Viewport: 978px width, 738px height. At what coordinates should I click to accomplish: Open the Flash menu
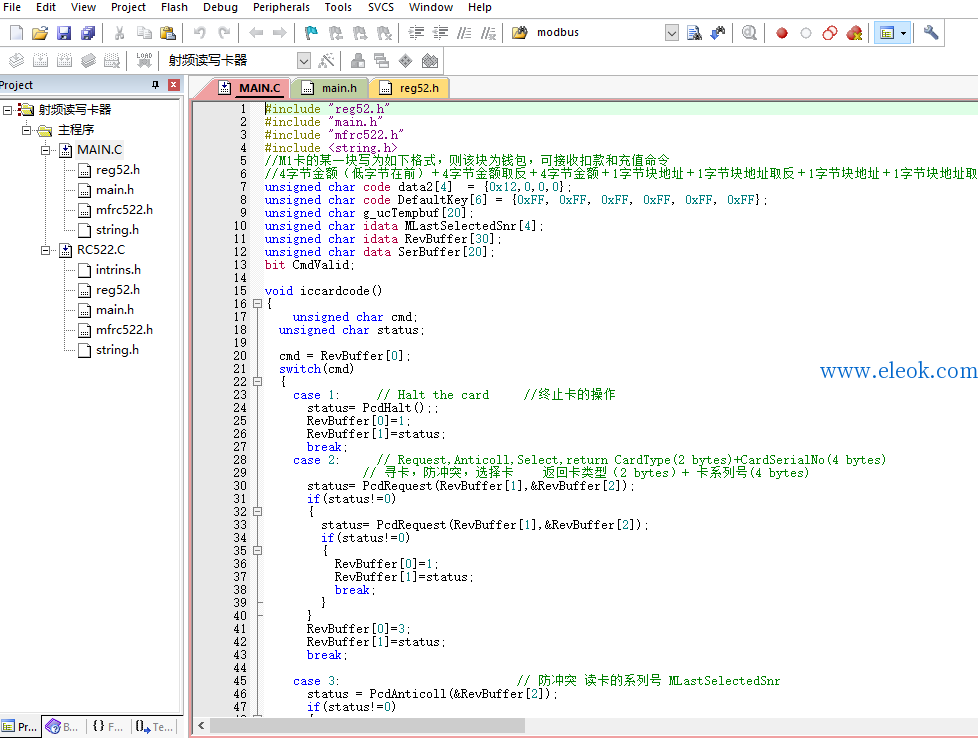[x=174, y=7]
